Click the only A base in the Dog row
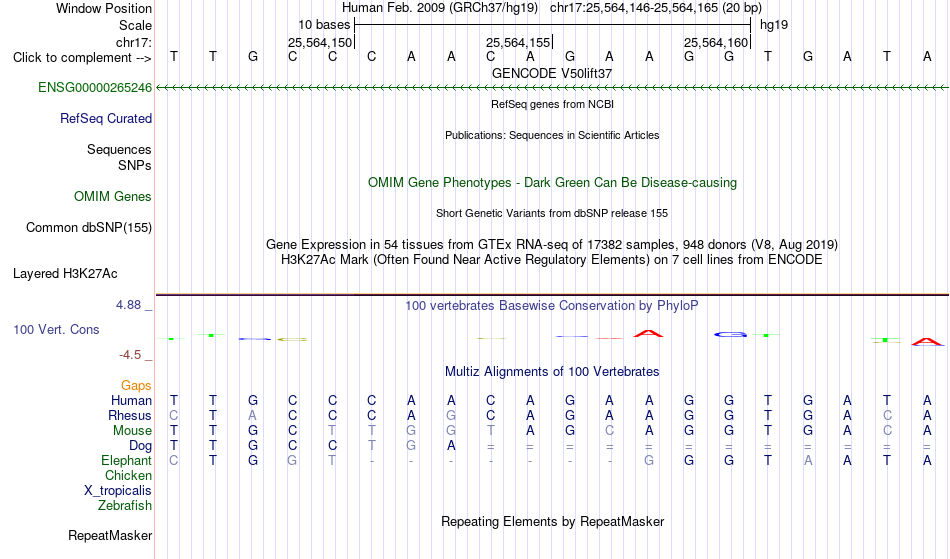950x559 pixels. click(451, 446)
